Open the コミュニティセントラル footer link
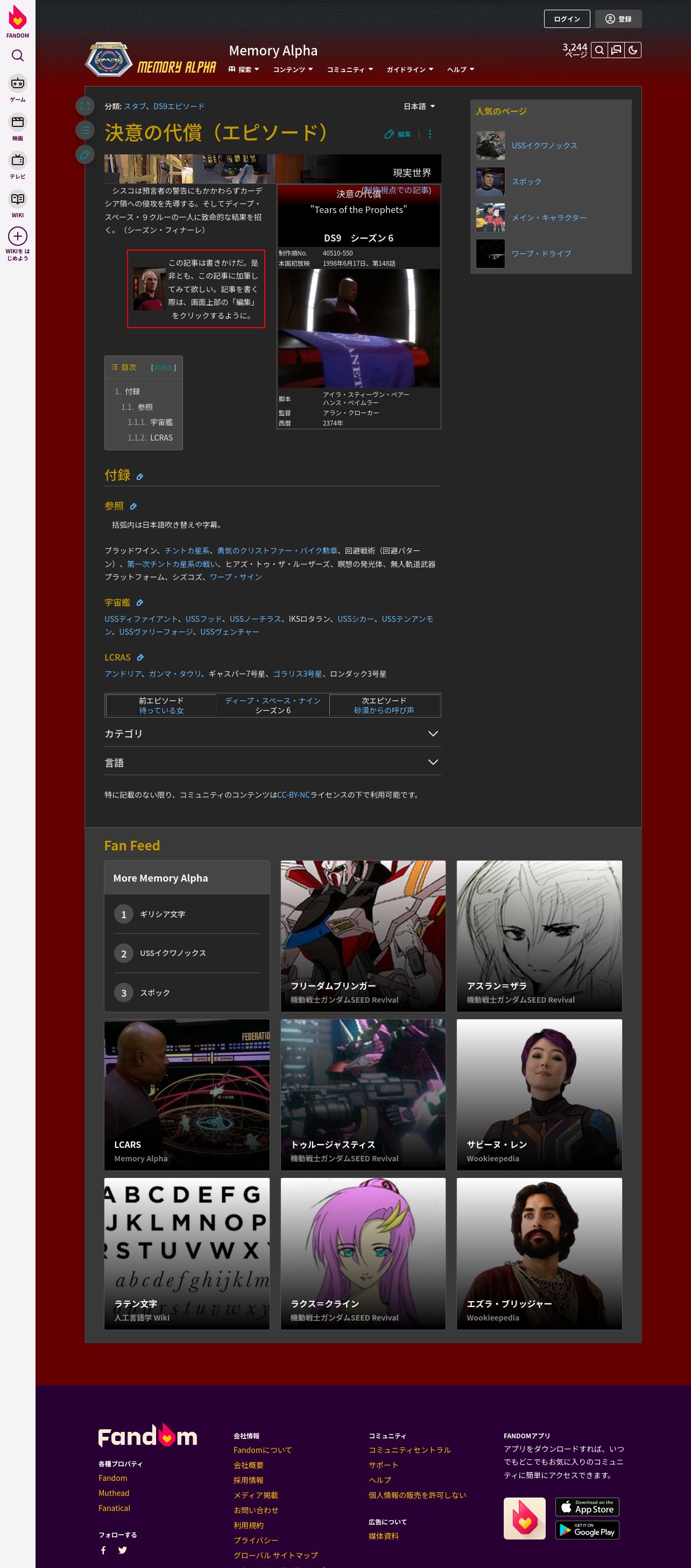Image resolution: width=691 pixels, height=1568 pixels. pyautogui.click(x=410, y=1450)
